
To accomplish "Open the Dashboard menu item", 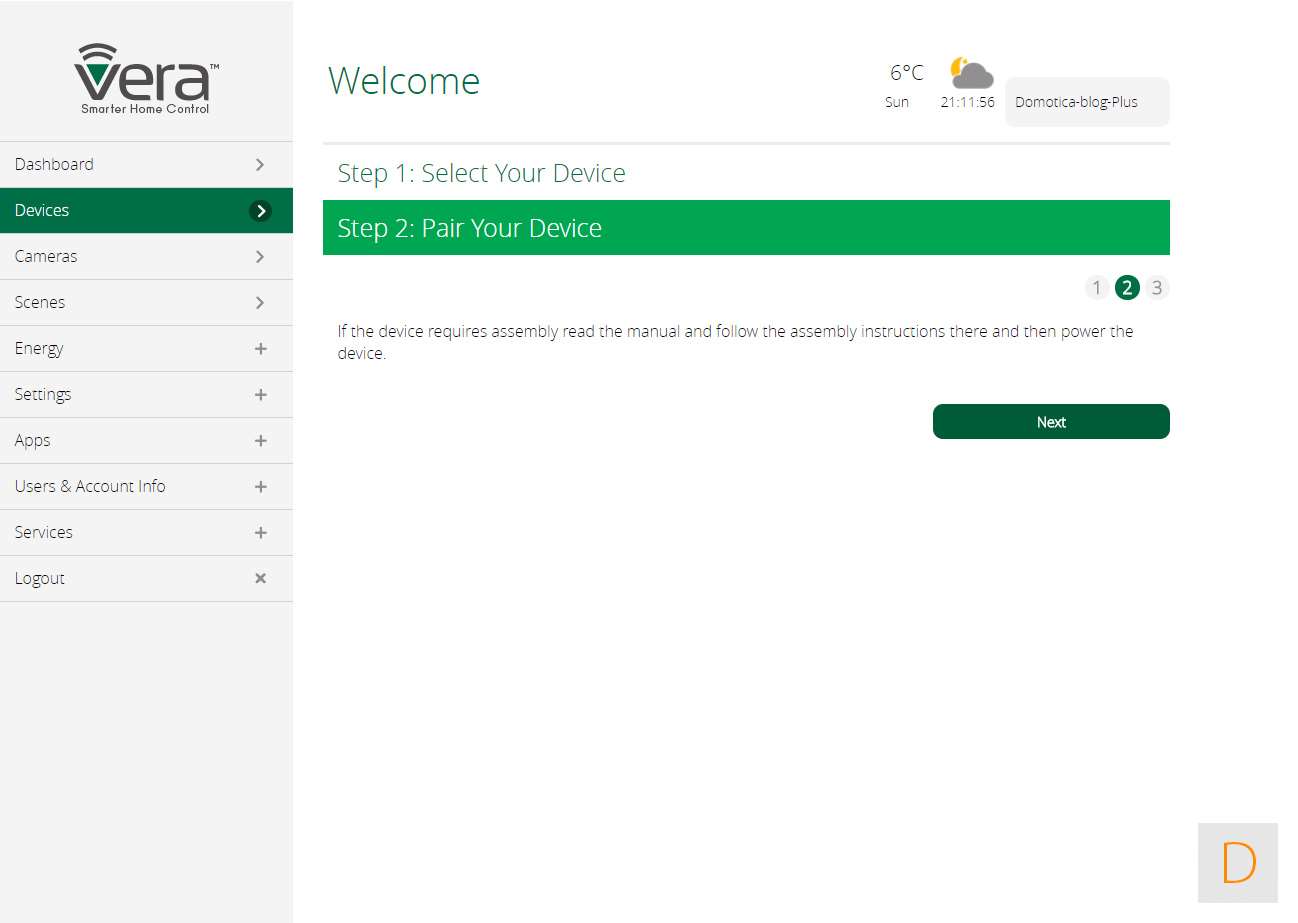I will point(54,164).
